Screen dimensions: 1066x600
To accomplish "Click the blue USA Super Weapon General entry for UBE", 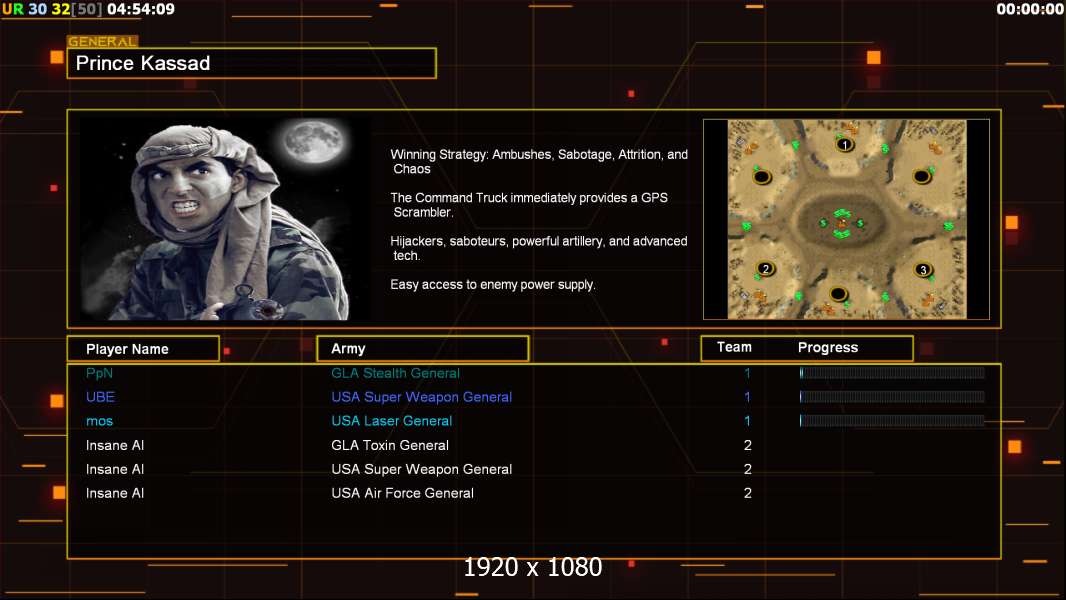I will [422, 397].
